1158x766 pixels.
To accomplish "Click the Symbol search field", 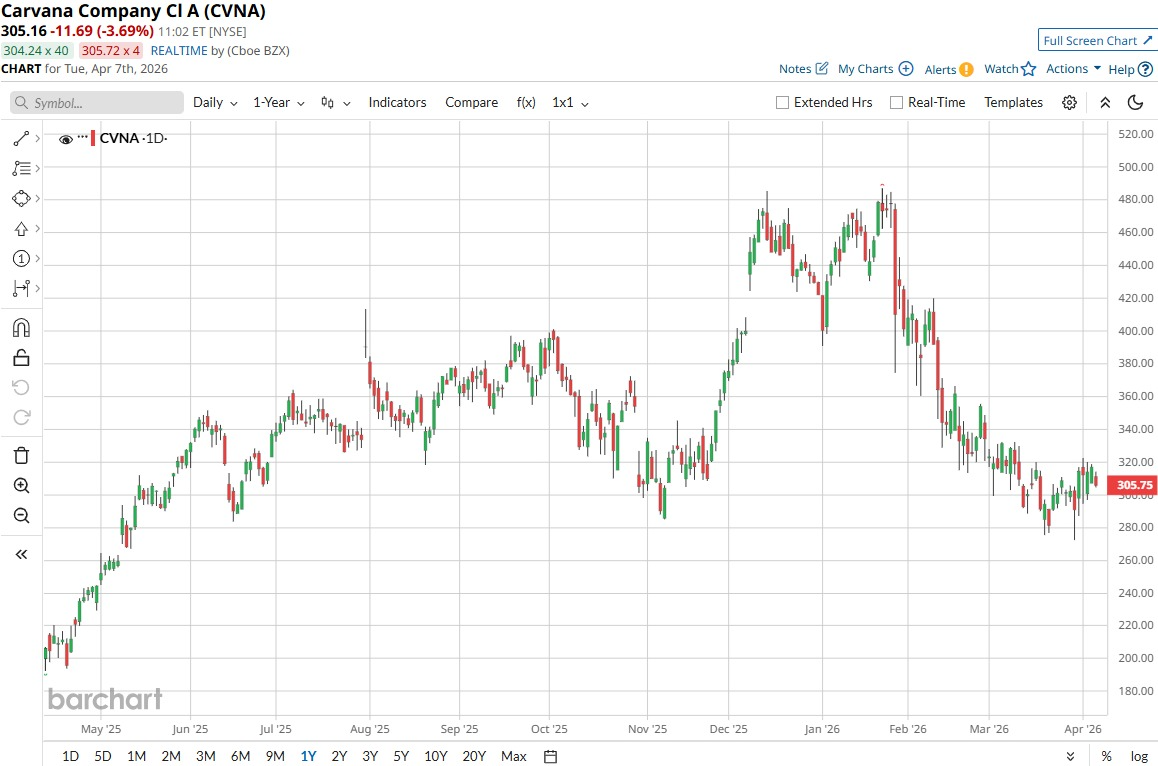I will (x=97, y=102).
